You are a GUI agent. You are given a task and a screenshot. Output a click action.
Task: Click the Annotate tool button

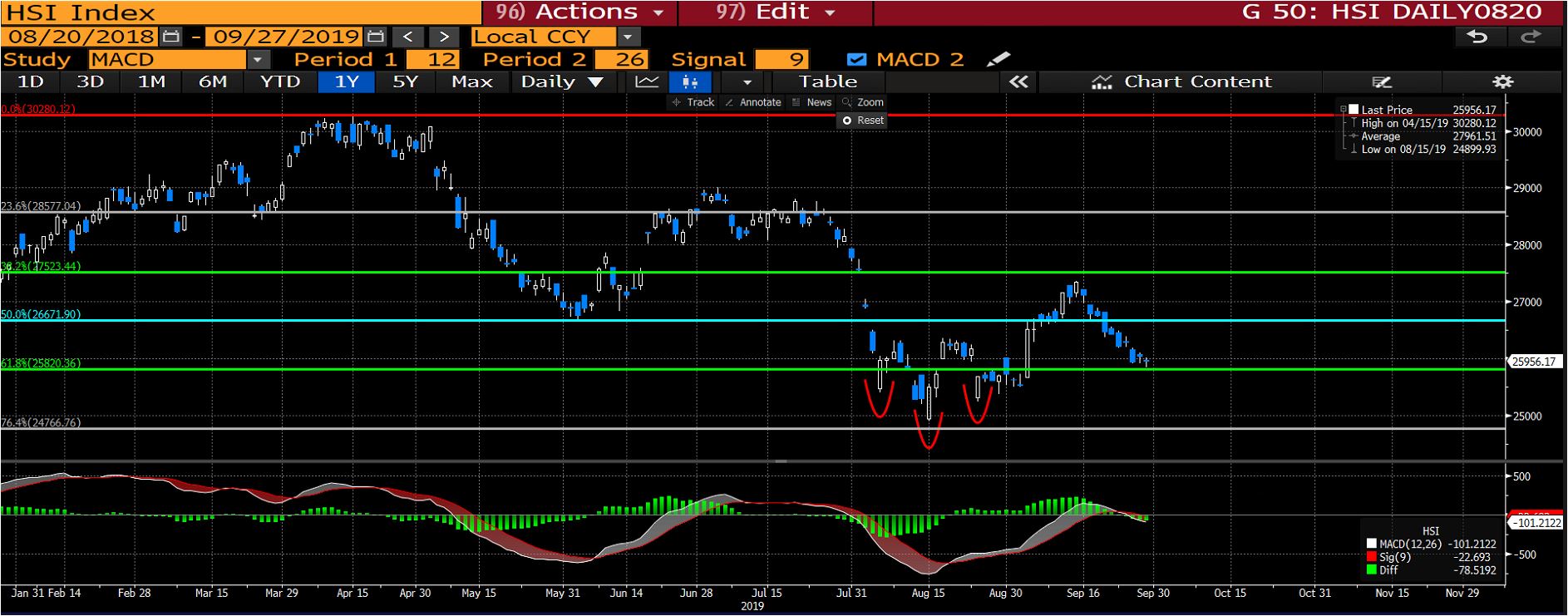click(752, 102)
